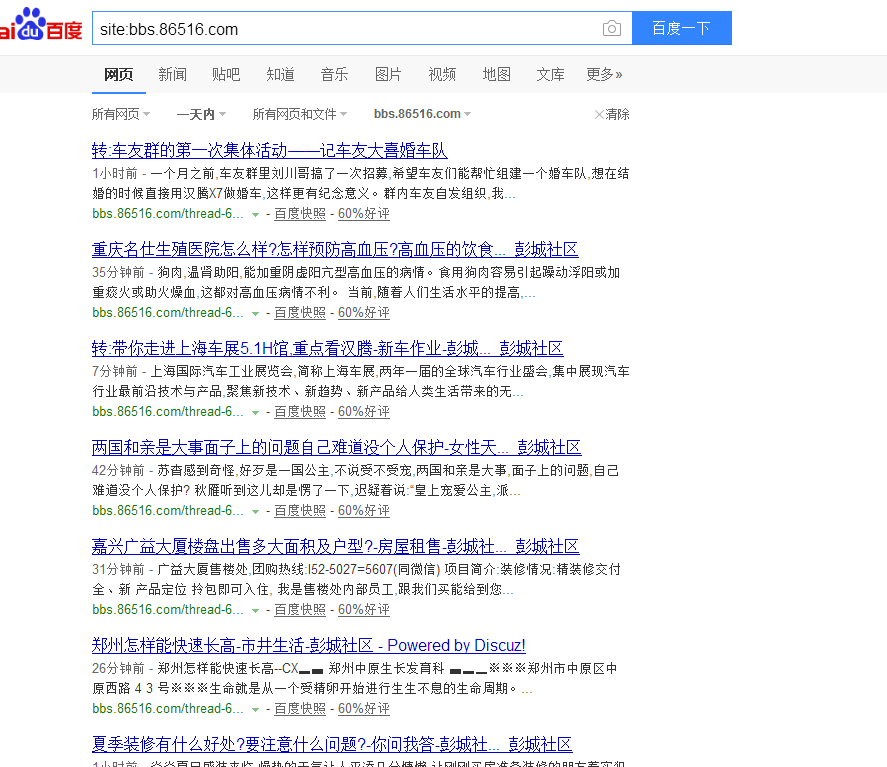Expand the URL options arrow under the first result
The image size is (887, 767).
click(256, 214)
